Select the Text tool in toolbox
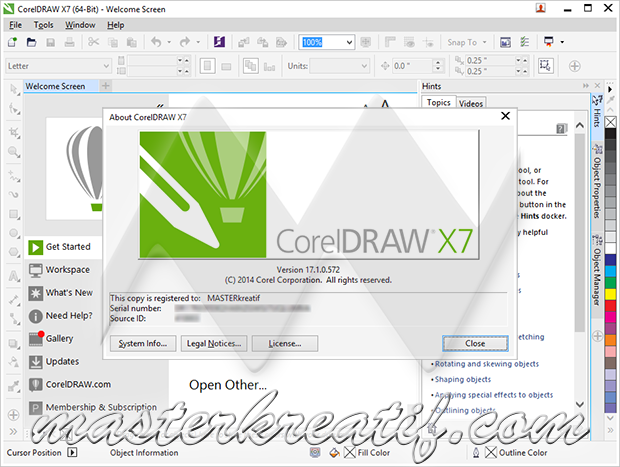Viewport: 620px width, 467px height. [x=14, y=276]
